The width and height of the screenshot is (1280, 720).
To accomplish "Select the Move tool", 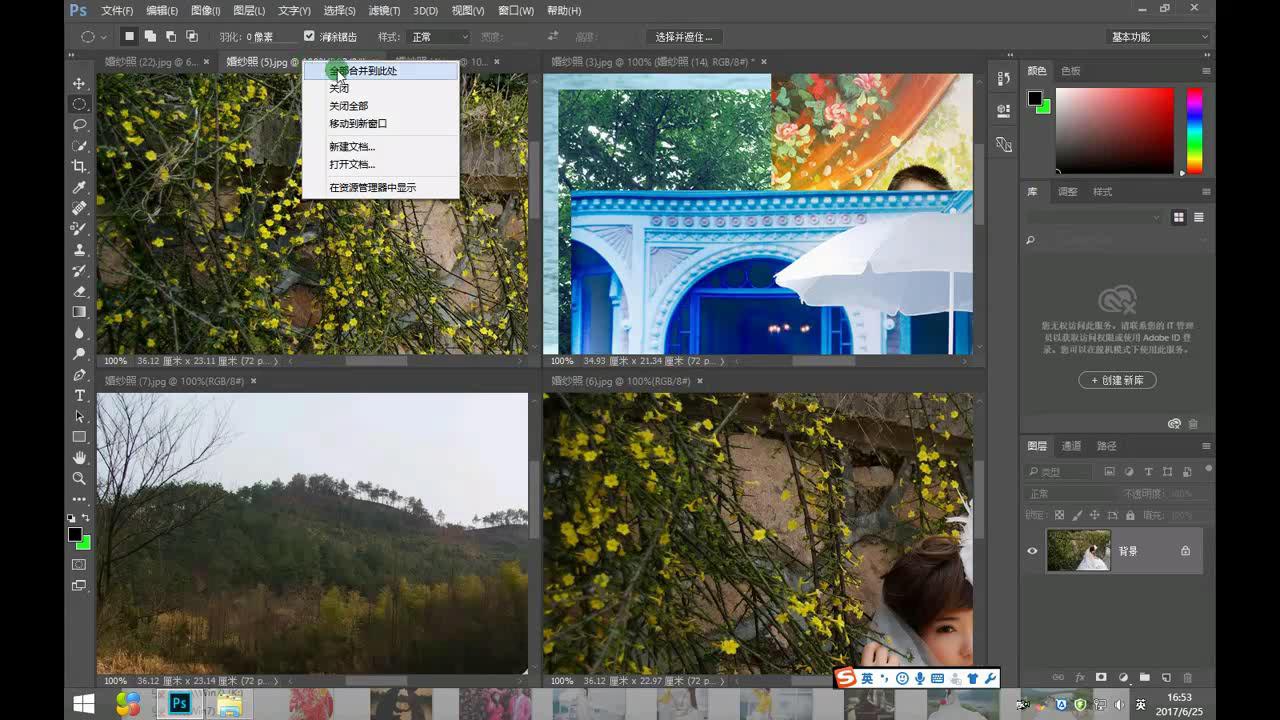I will pyautogui.click(x=79, y=83).
